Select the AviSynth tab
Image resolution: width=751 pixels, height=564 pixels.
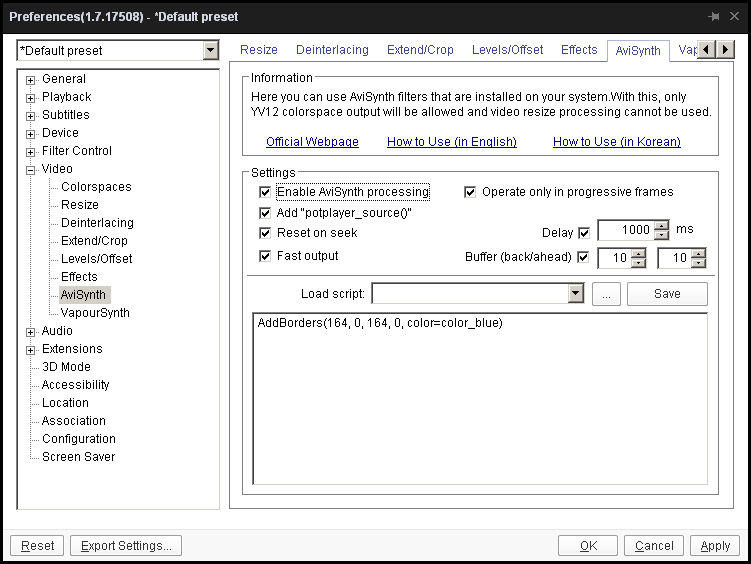(x=638, y=51)
